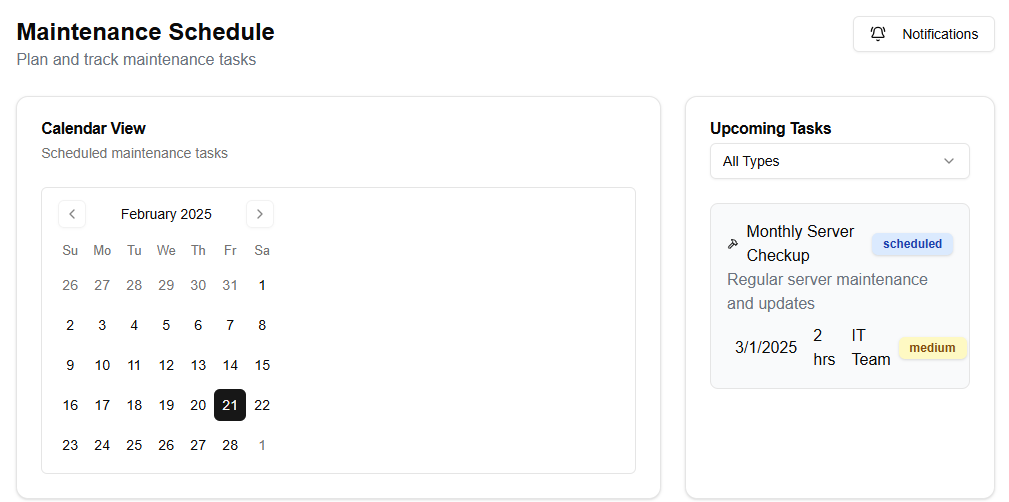1009x502 pixels.
Task: Select February 28 in the calendar
Action: [x=230, y=445]
